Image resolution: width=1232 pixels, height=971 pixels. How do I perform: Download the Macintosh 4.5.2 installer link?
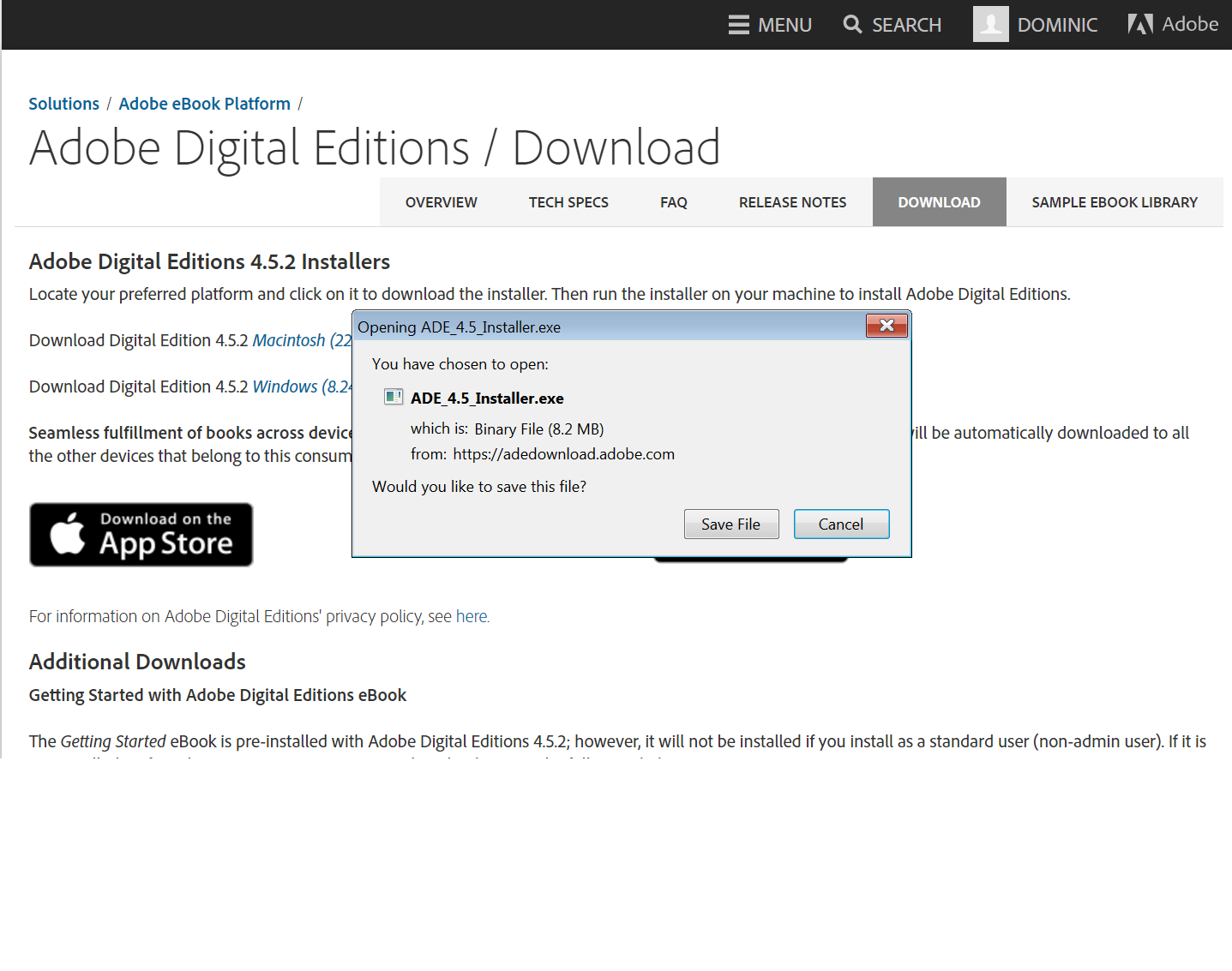(x=291, y=339)
